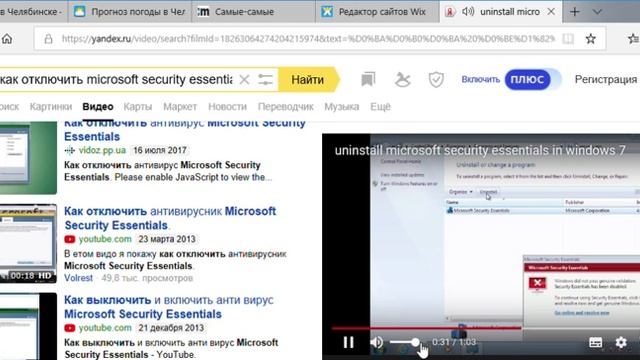Open Yandex bookmarks collection icon

pos(368,79)
